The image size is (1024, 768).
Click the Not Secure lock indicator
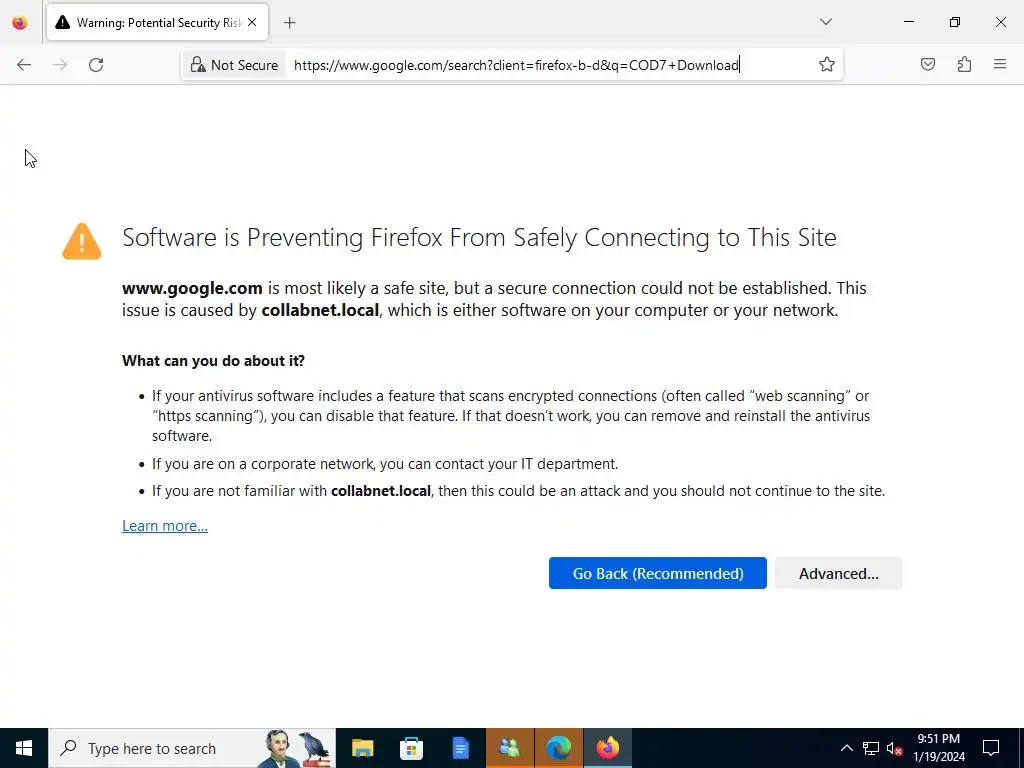pyautogui.click(x=234, y=65)
